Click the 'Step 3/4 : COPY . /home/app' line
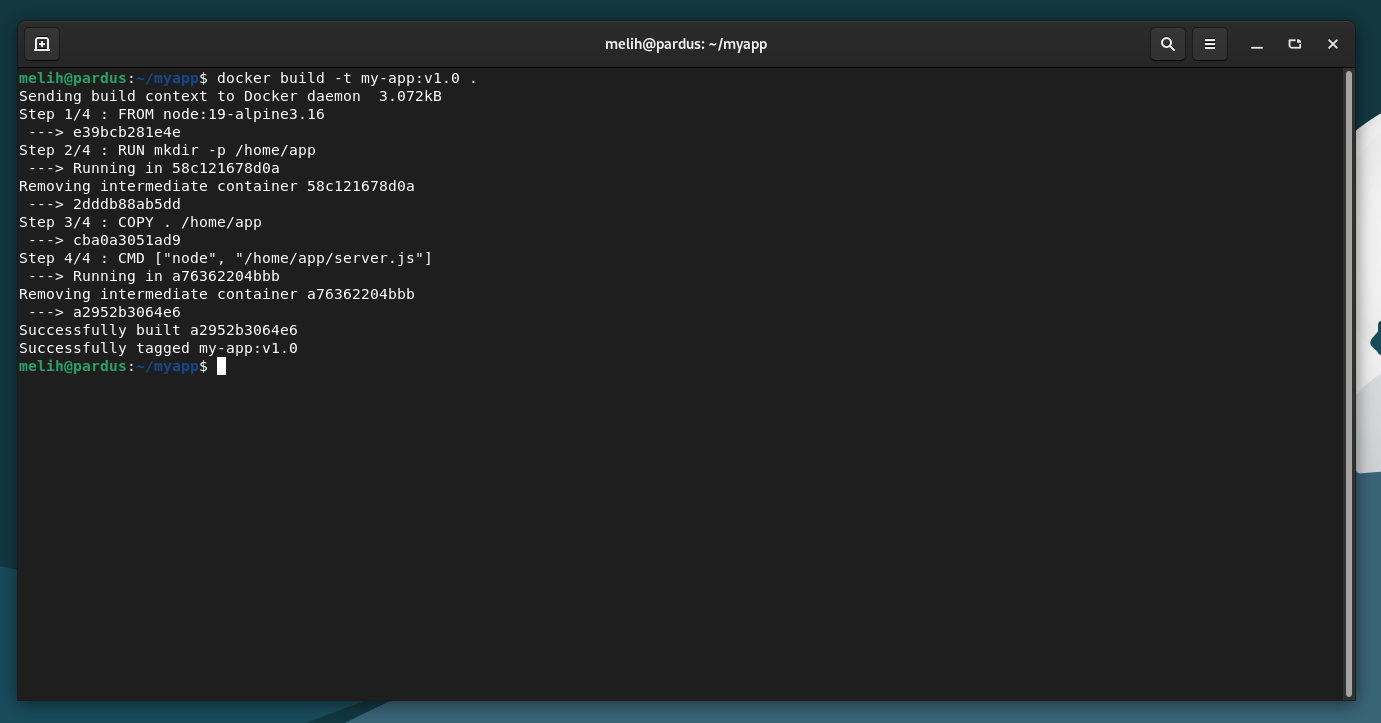1381x723 pixels. (x=140, y=222)
